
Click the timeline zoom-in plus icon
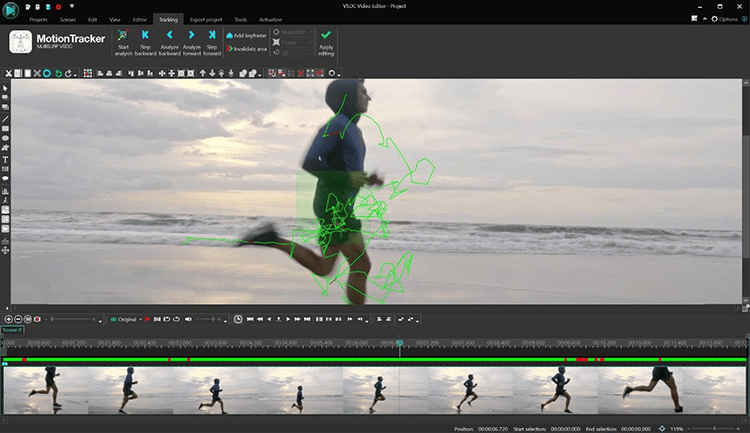8,319
